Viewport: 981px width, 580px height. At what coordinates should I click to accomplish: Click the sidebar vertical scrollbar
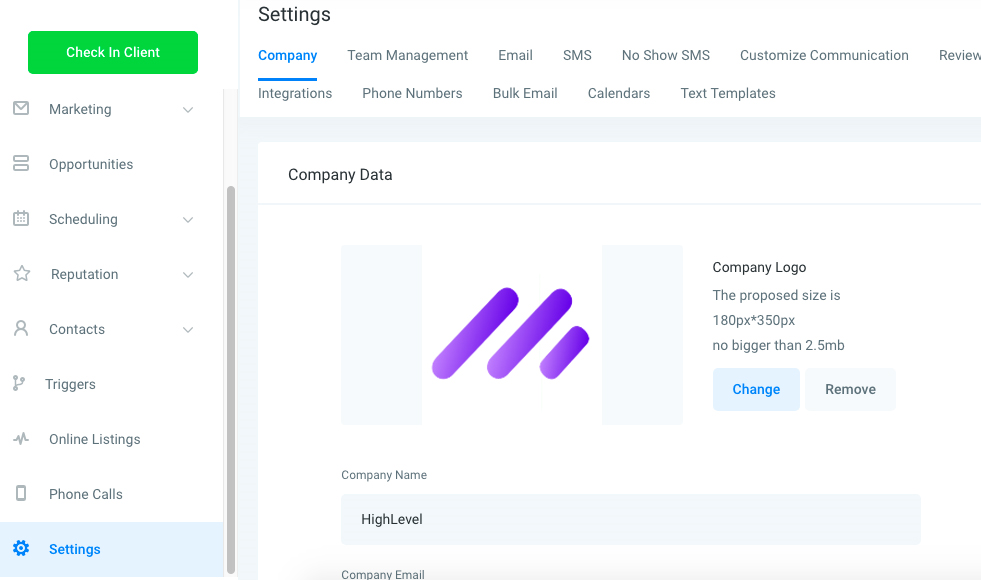tap(231, 379)
